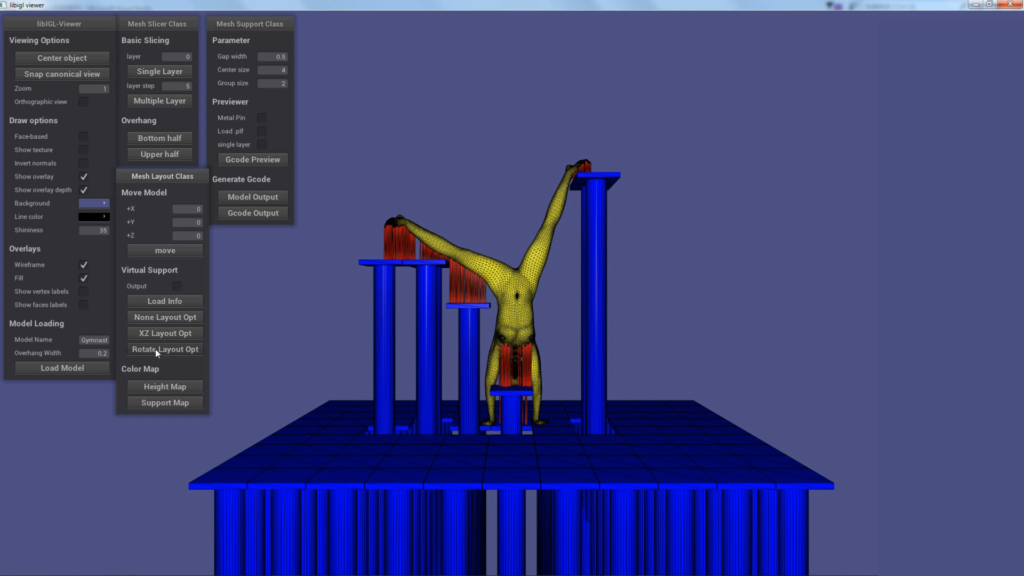This screenshot has width=1024, height=576.
Task: Uncheck Show overlay checkbox
Action: pos(84,176)
